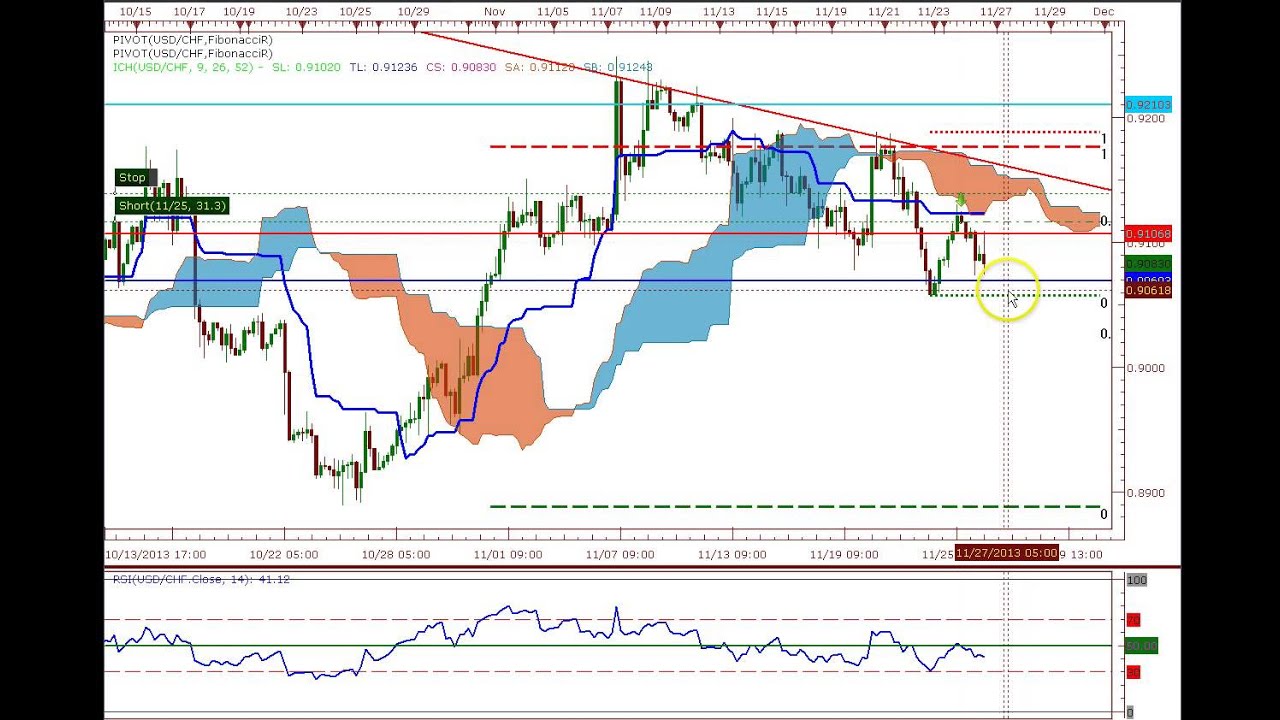Click the 11/07 09:00 bottom axis label
The width and height of the screenshot is (1280, 720).
coord(620,554)
